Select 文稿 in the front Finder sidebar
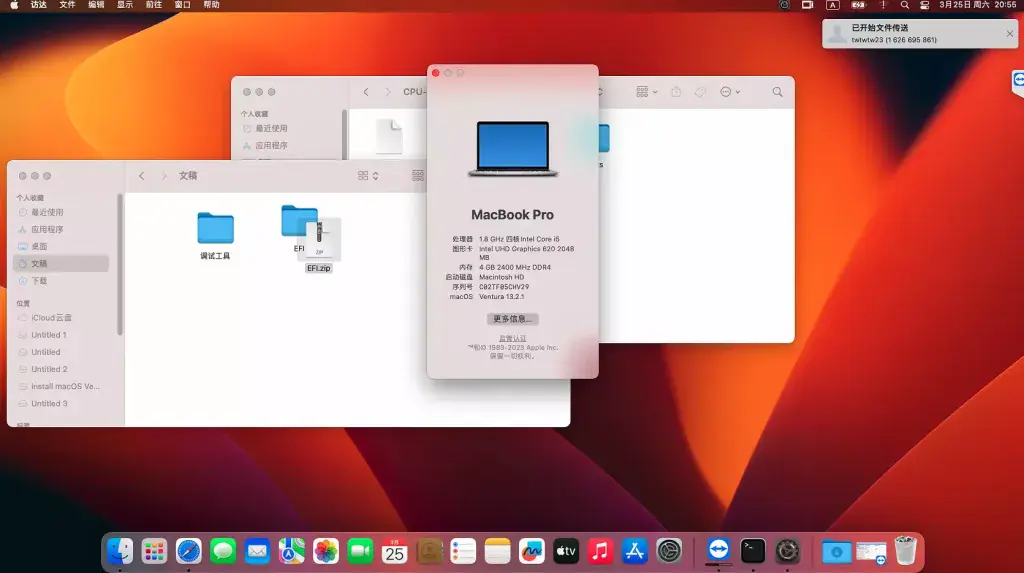Image resolution: width=1024 pixels, height=573 pixels. click(61, 263)
